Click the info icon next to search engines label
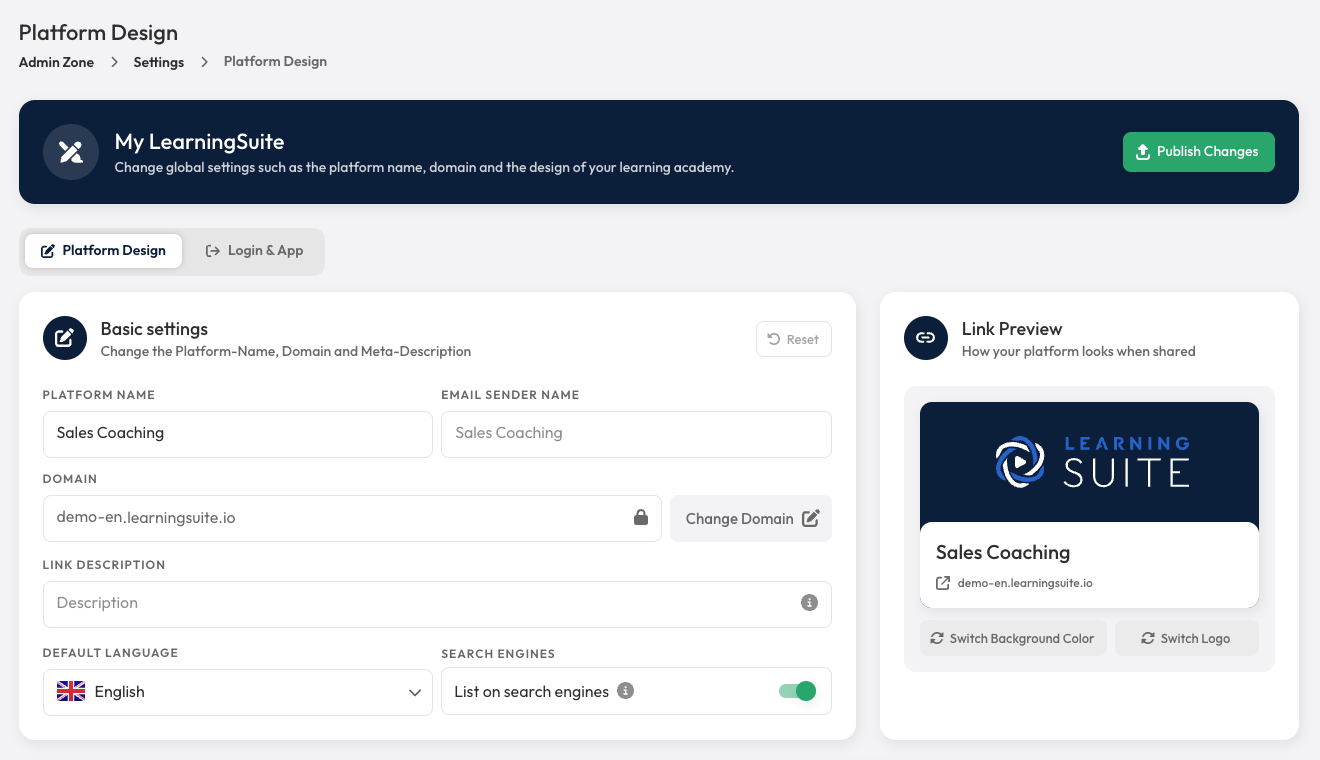The height and width of the screenshot is (760, 1320). point(626,691)
